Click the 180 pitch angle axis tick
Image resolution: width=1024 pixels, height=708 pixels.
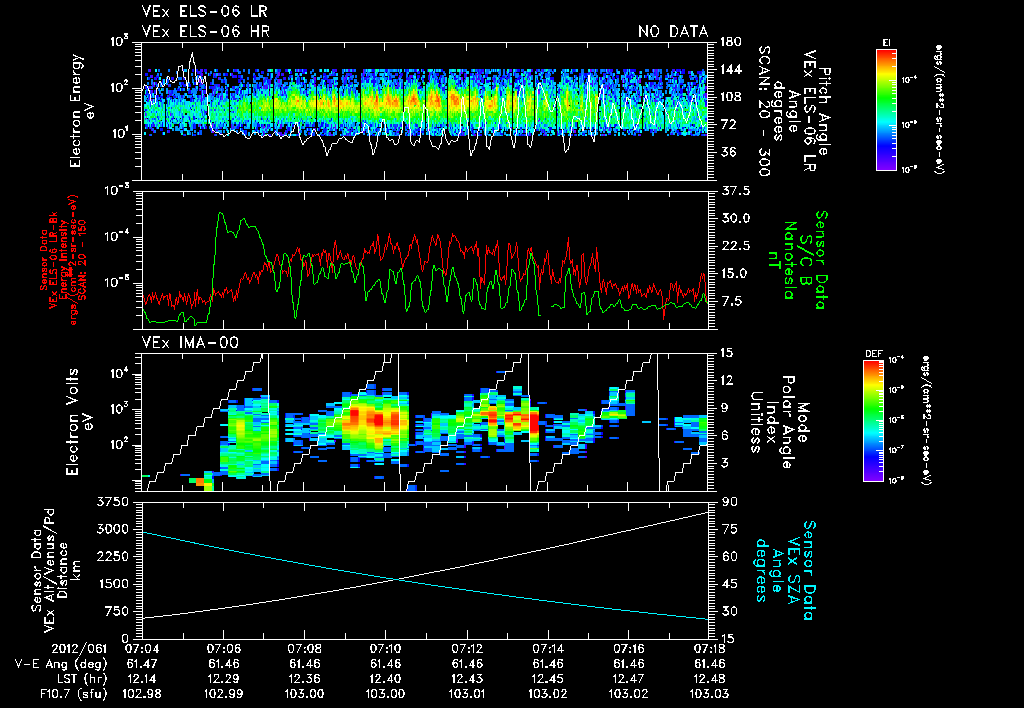click(x=731, y=42)
